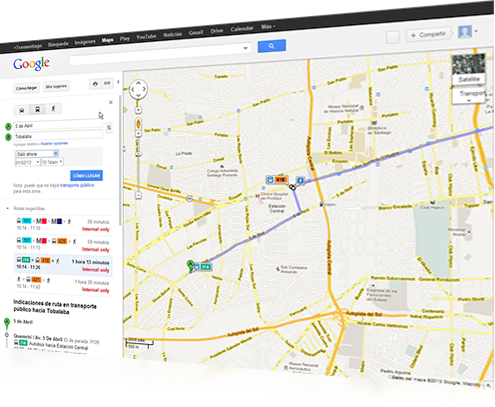Click the orange Pegman street view icon
The height and width of the screenshot is (407, 495).
click(138, 124)
